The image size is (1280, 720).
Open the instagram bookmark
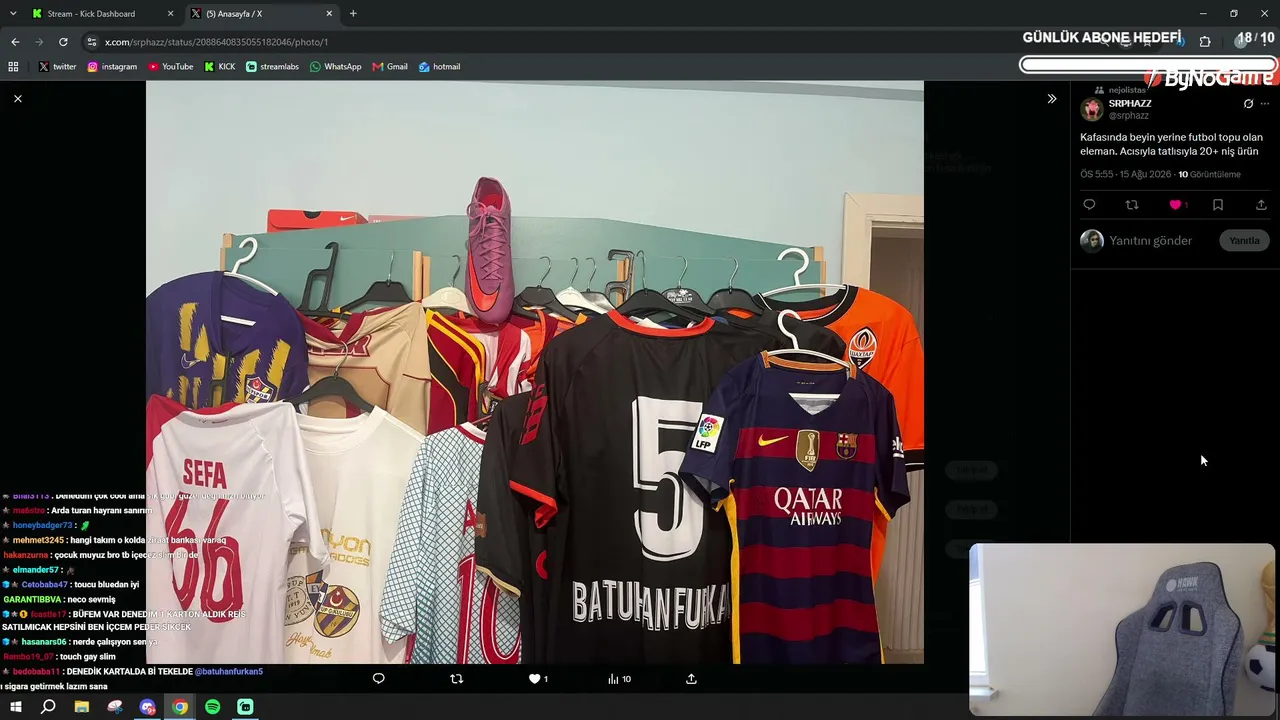[x=112, y=67]
